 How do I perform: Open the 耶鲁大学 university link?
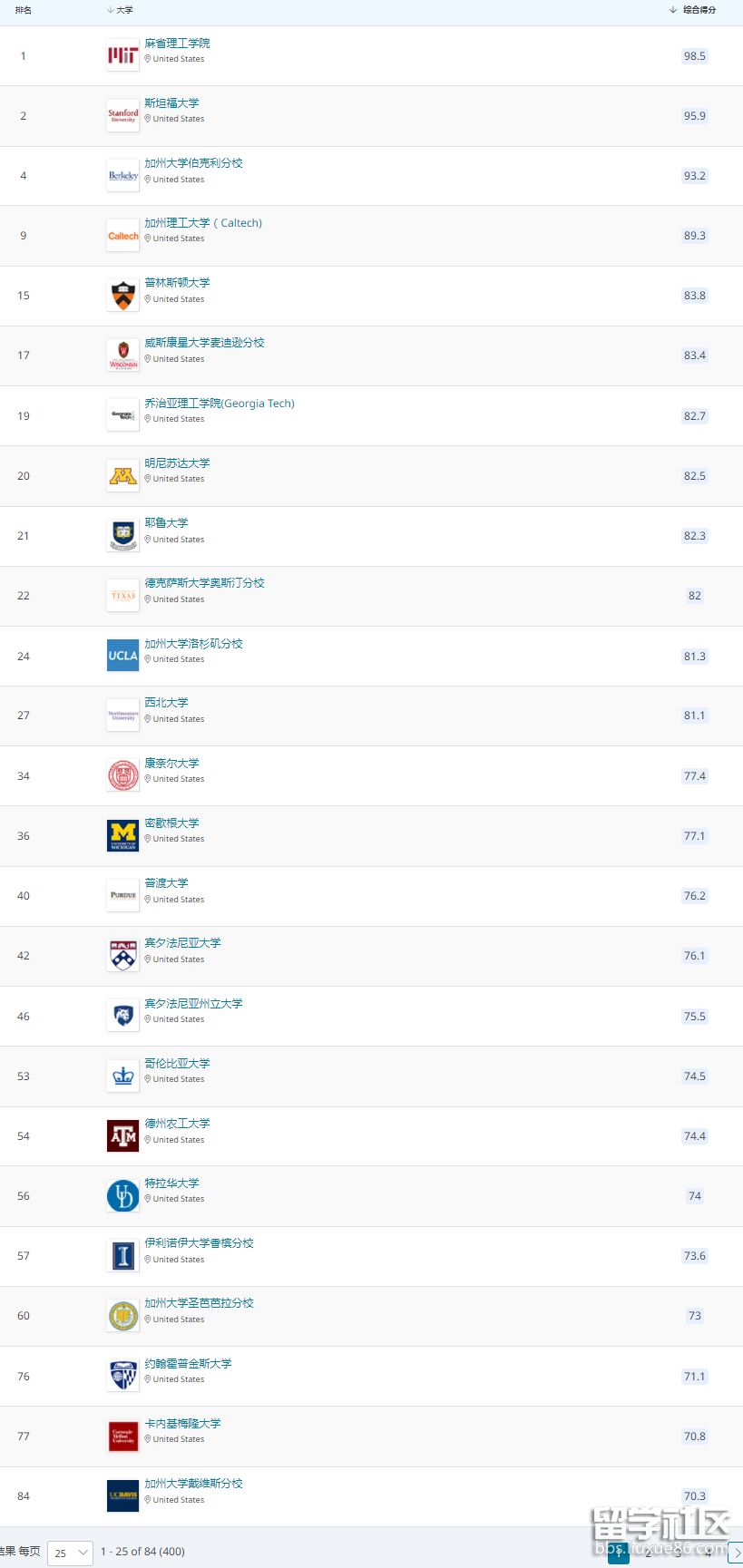pyautogui.click(x=166, y=523)
